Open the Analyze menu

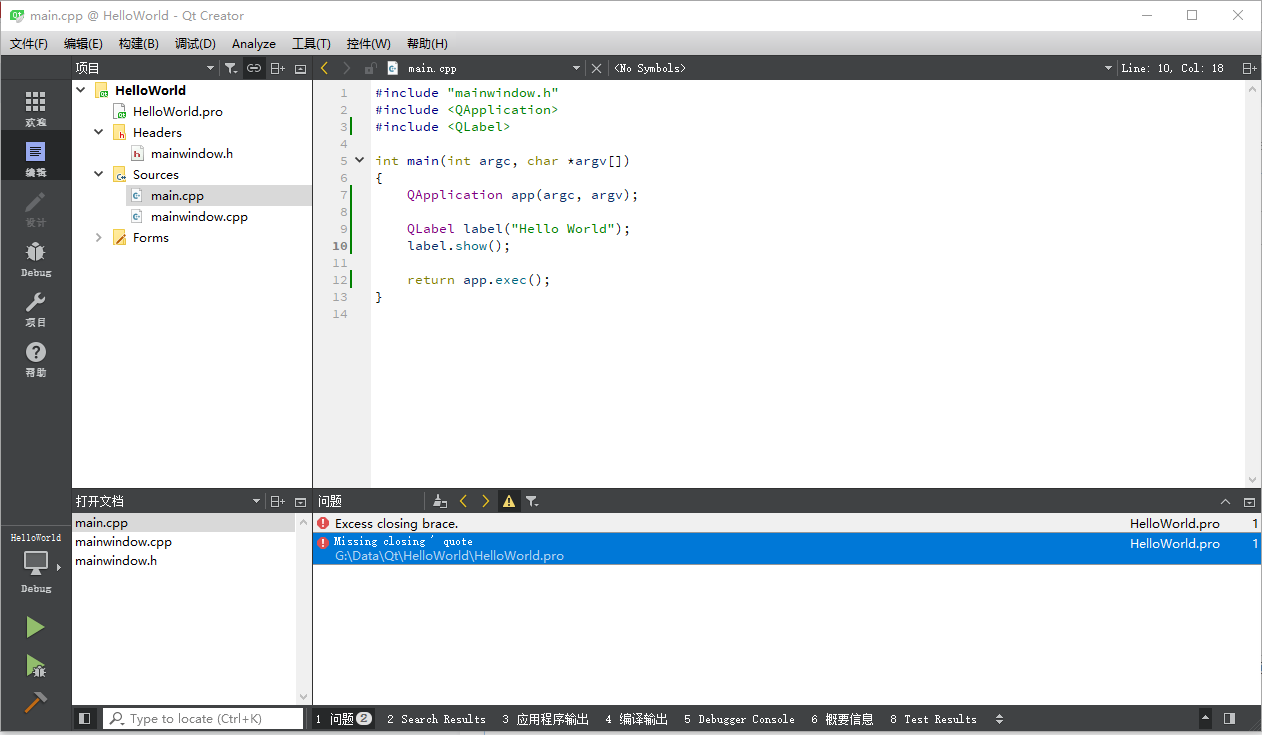[254, 43]
